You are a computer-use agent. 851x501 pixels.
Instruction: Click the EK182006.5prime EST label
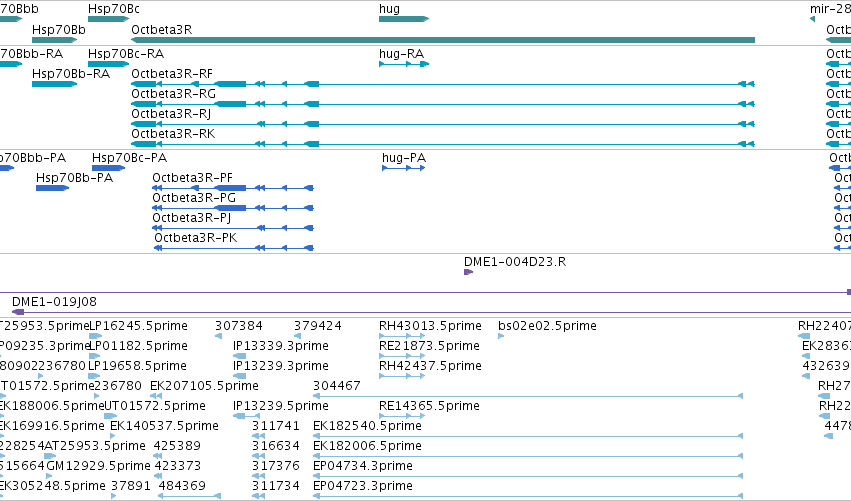click(x=367, y=446)
